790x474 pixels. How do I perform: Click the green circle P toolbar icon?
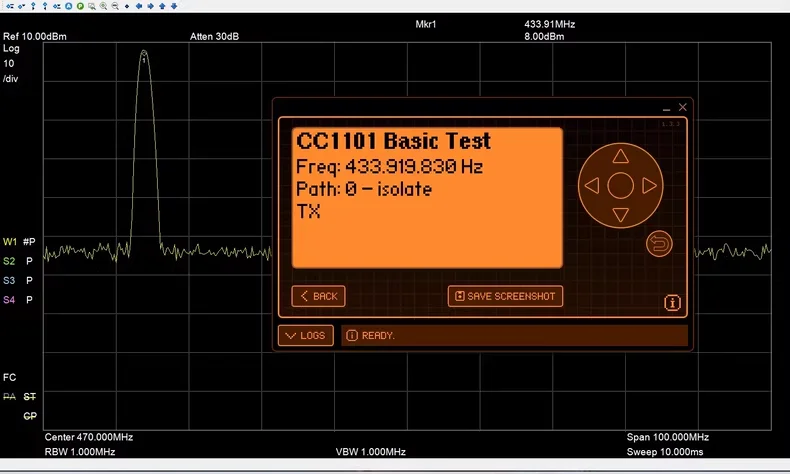click(80, 6)
